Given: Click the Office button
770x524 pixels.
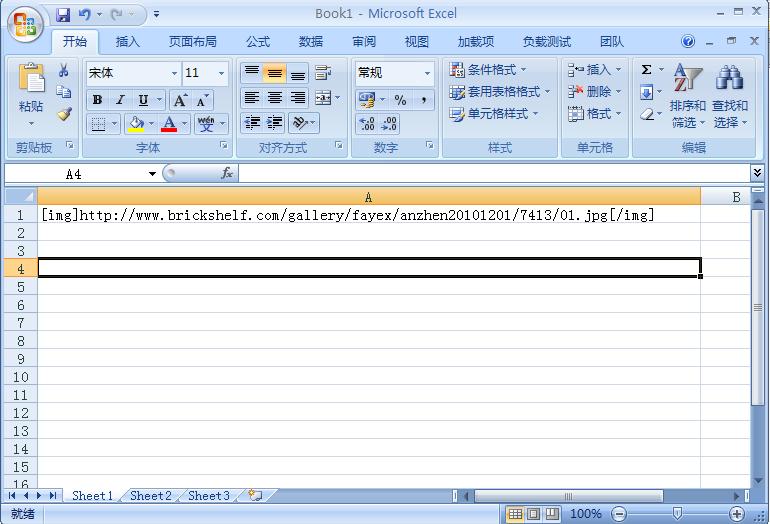Looking at the screenshot, I should pos(25,25).
